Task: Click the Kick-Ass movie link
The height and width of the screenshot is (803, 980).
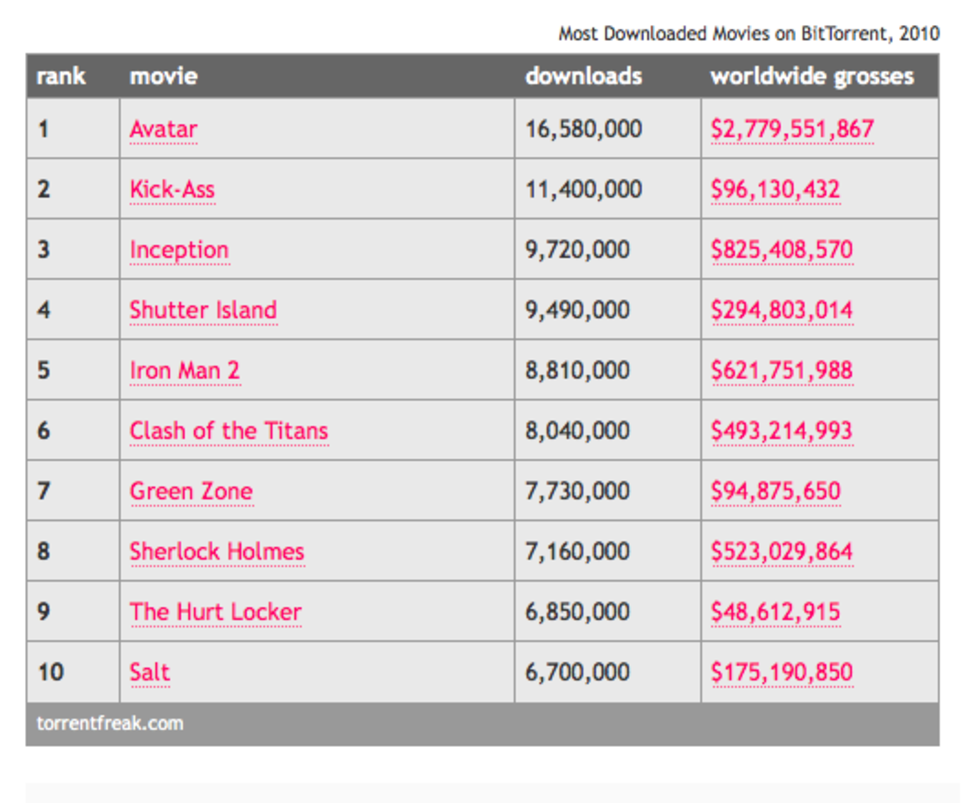Action: click(172, 189)
